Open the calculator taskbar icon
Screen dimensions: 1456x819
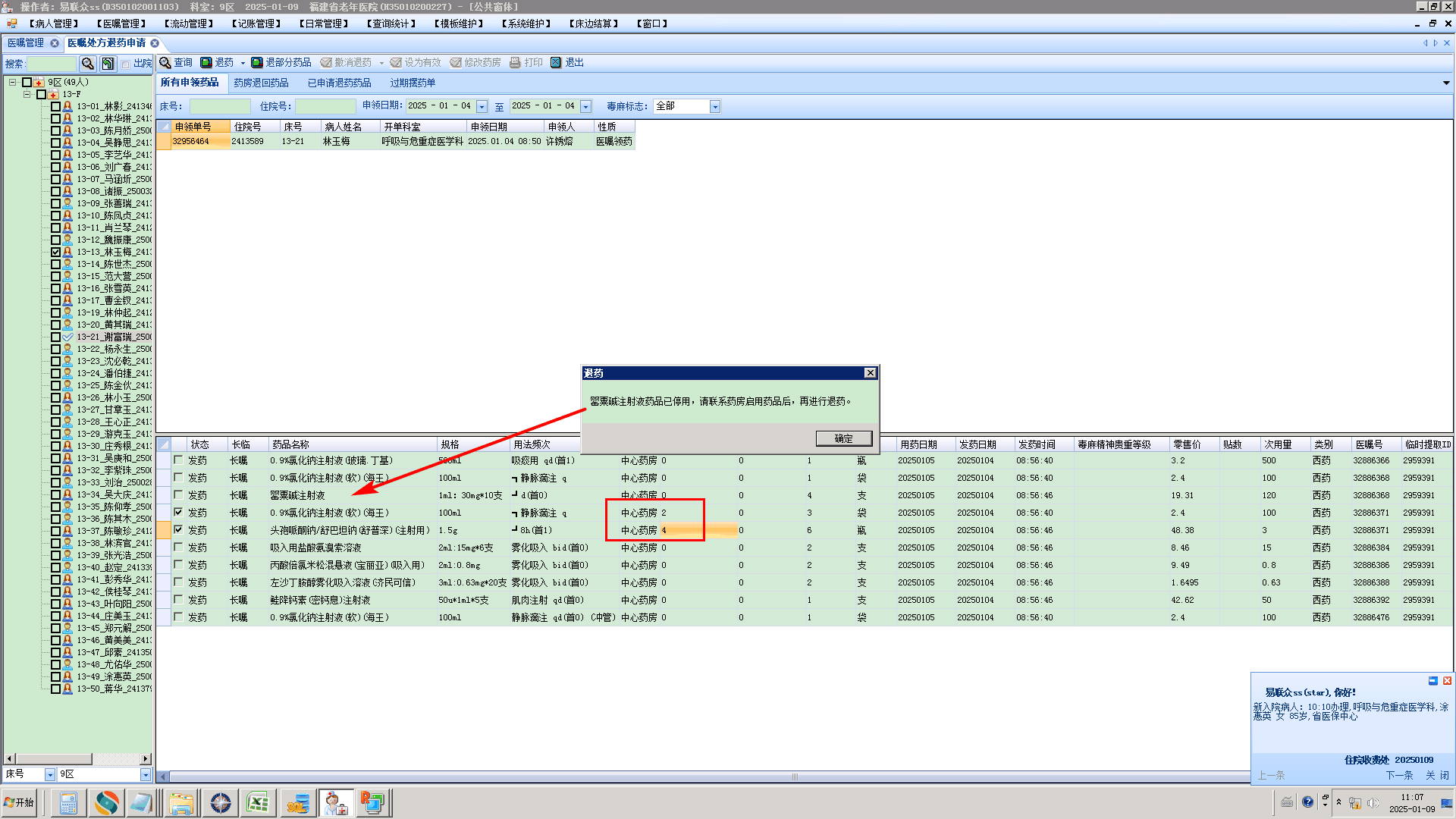click(x=68, y=803)
